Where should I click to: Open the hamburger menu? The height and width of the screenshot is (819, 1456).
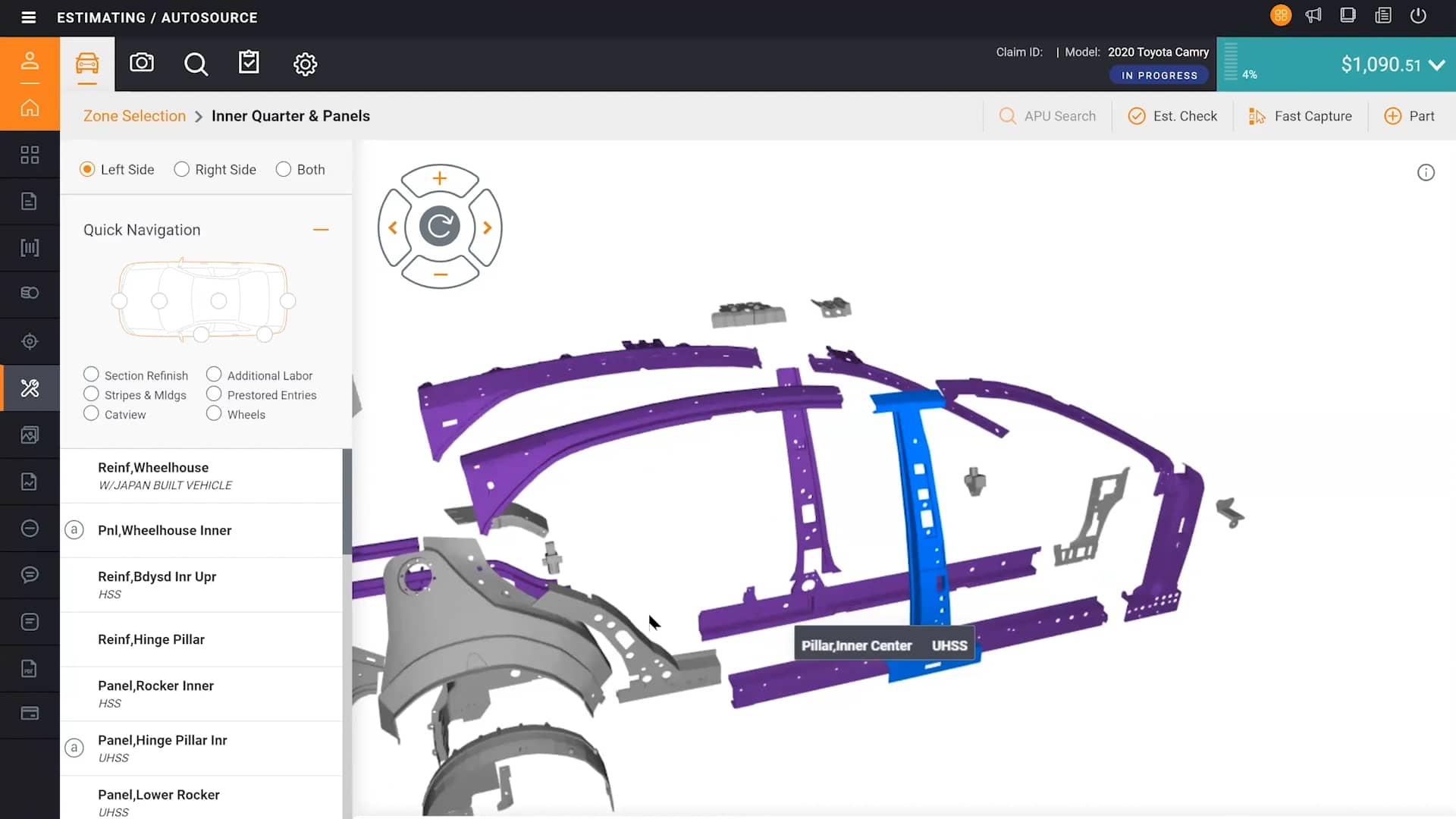pyautogui.click(x=29, y=17)
